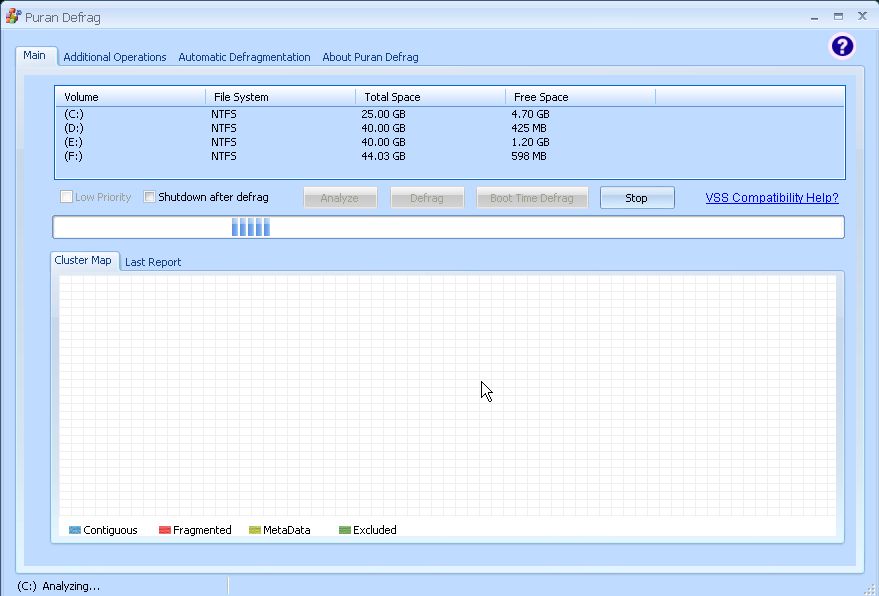Image resolution: width=879 pixels, height=596 pixels.
Task: Click the Volume column header
Action: 130,97
